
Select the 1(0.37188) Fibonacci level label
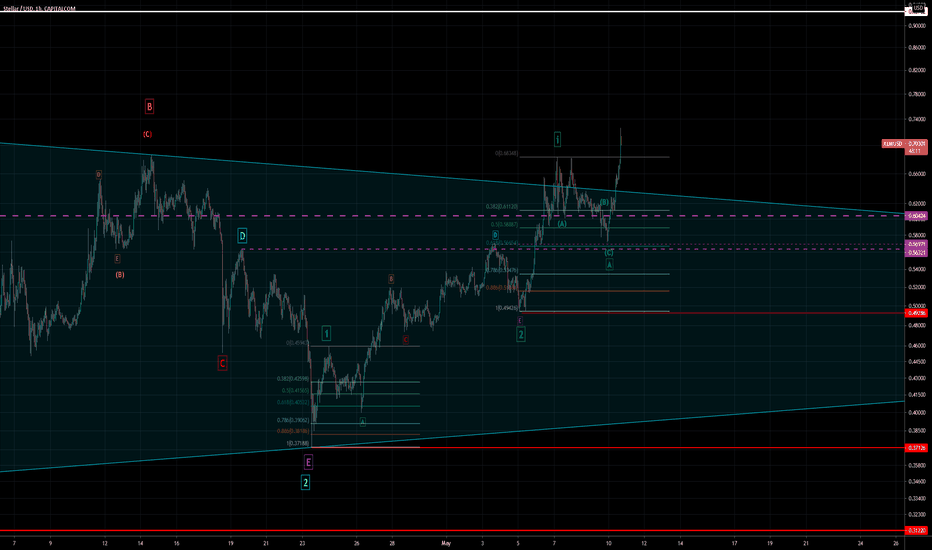coord(298,444)
